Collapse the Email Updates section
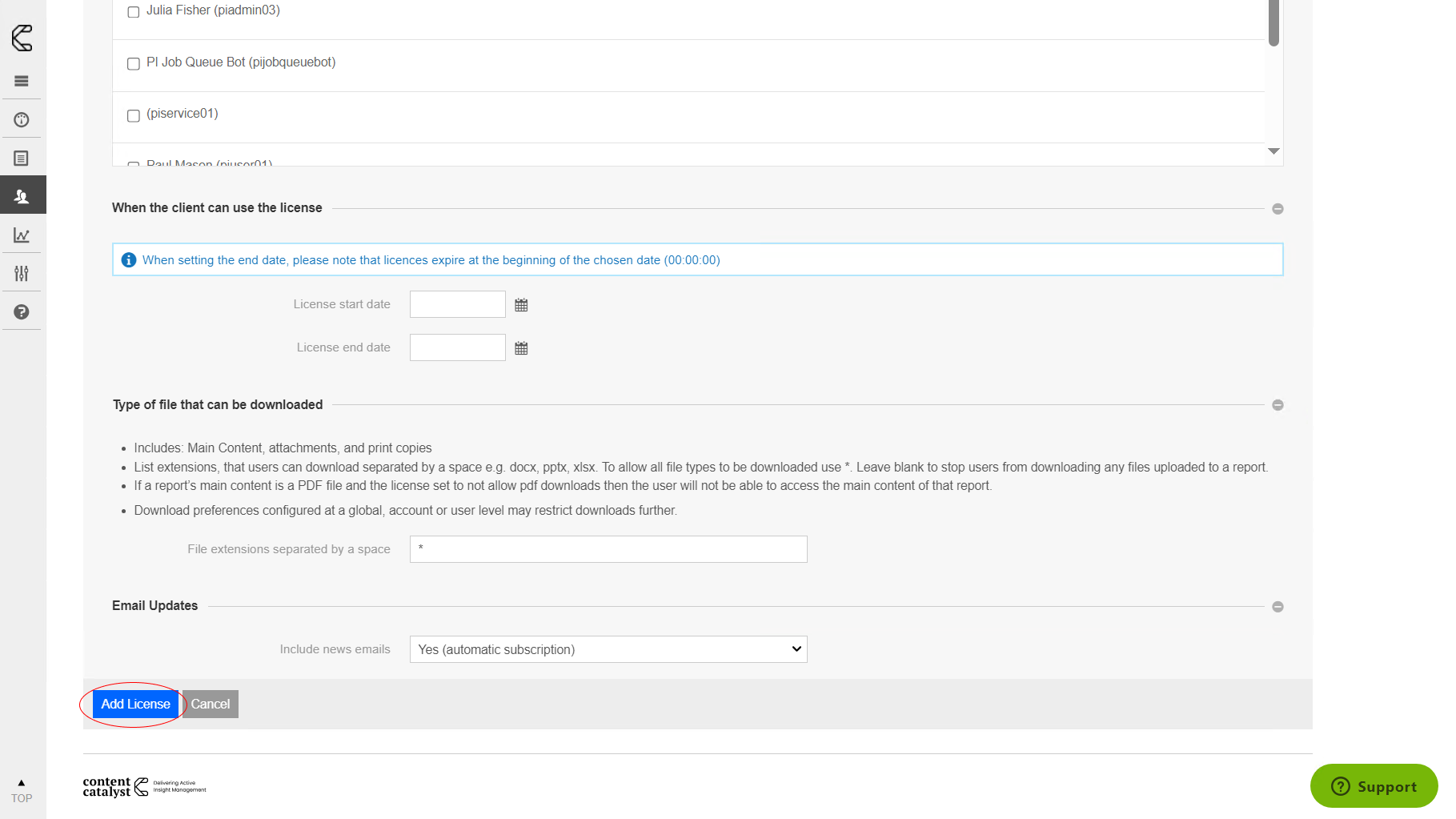This screenshot has width=1456, height=819. [x=1278, y=607]
